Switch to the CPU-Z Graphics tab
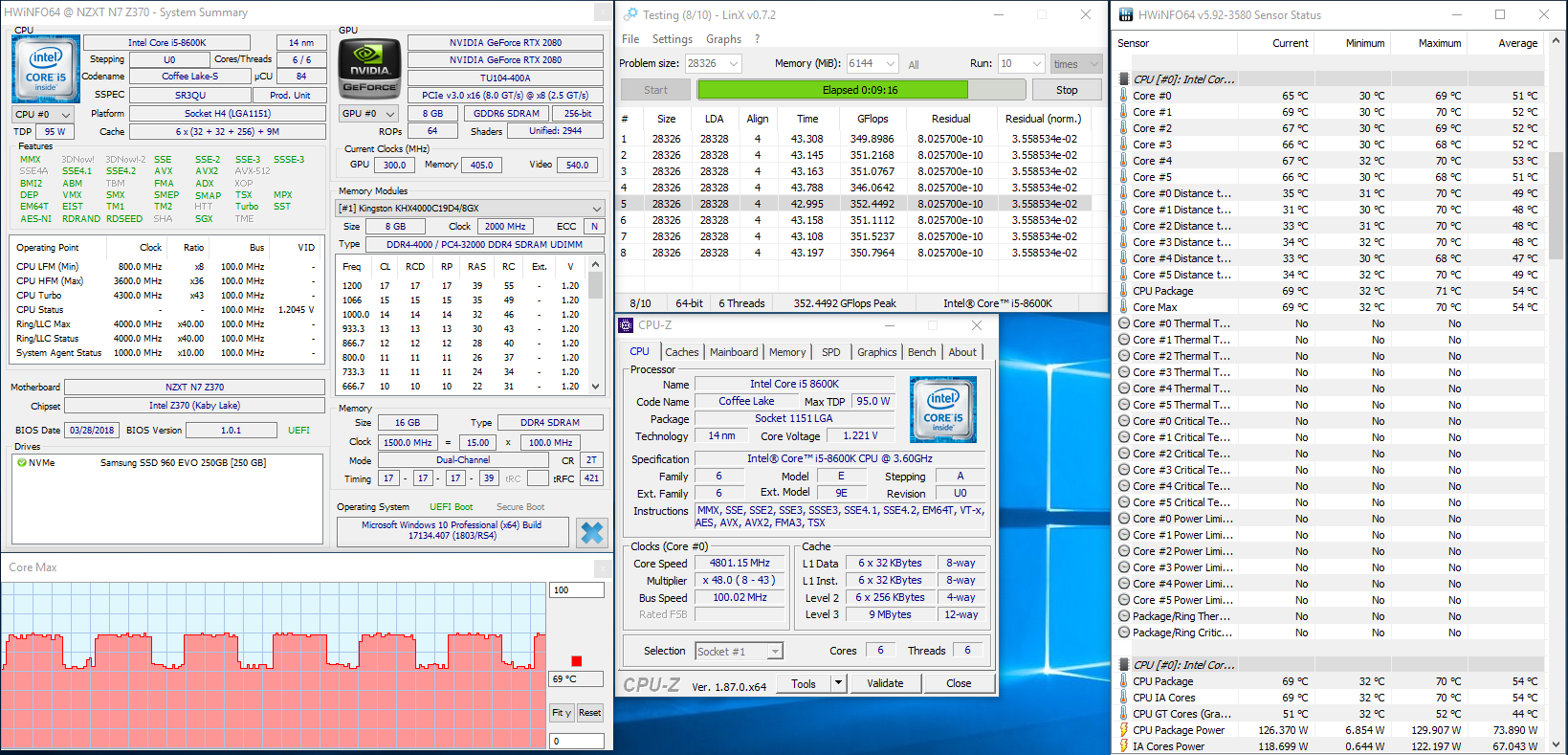 877,352
